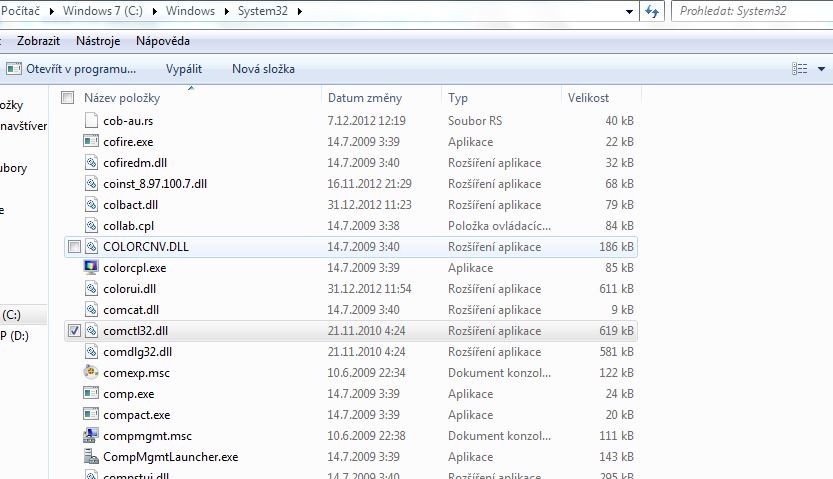Click the 611 kB size cell
Image resolution: width=833 pixels, height=479 pixels.
tap(616, 289)
